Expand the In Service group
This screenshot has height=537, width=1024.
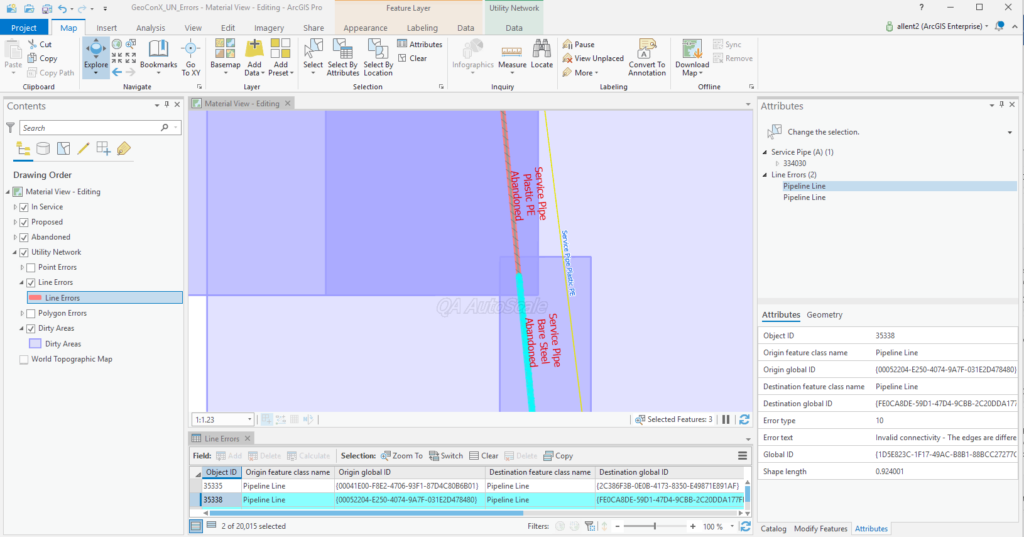click(15, 207)
